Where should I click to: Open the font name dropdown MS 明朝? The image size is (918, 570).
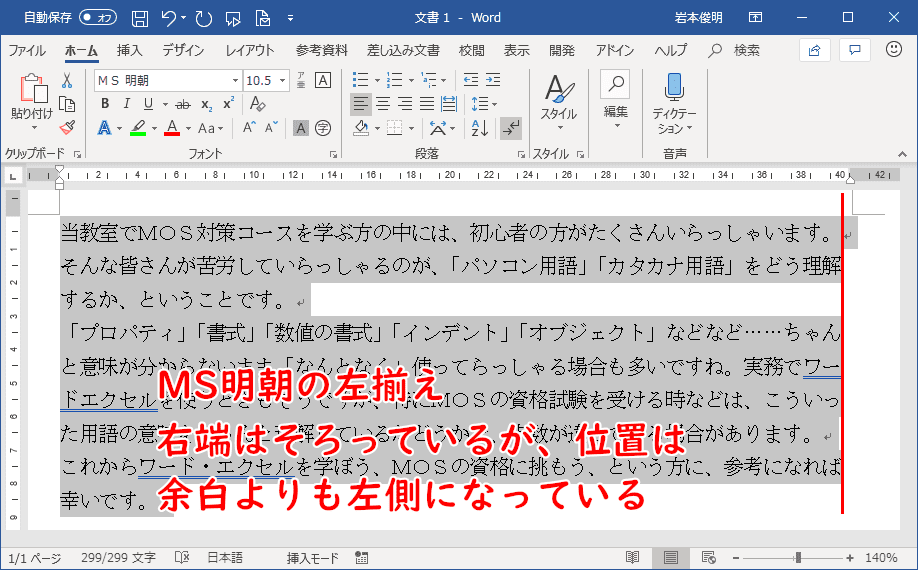click(x=235, y=80)
